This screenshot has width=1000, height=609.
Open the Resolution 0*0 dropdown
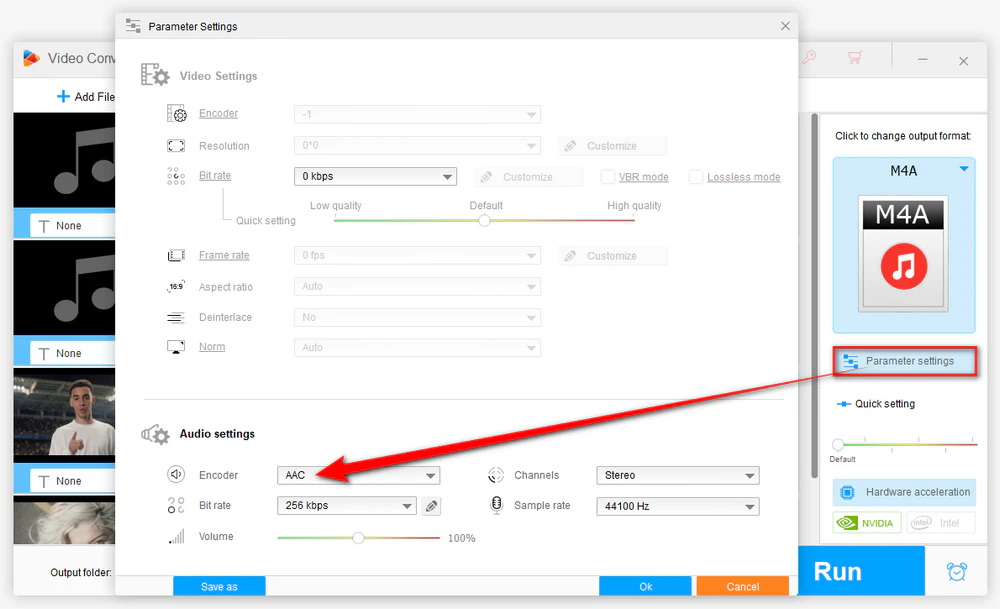pyautogui.click(x=417, y=145)
